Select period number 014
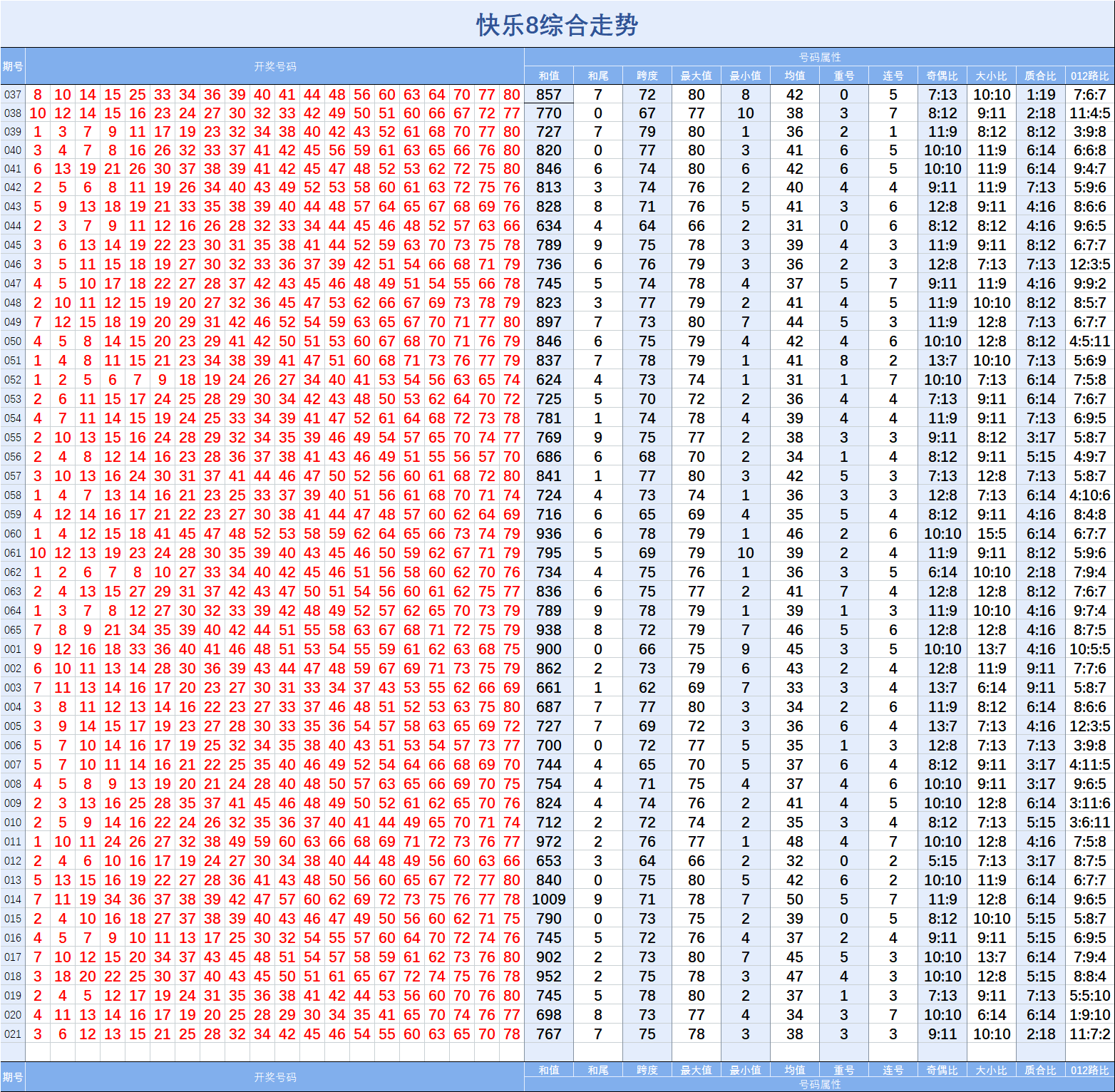 pos(13,900)
